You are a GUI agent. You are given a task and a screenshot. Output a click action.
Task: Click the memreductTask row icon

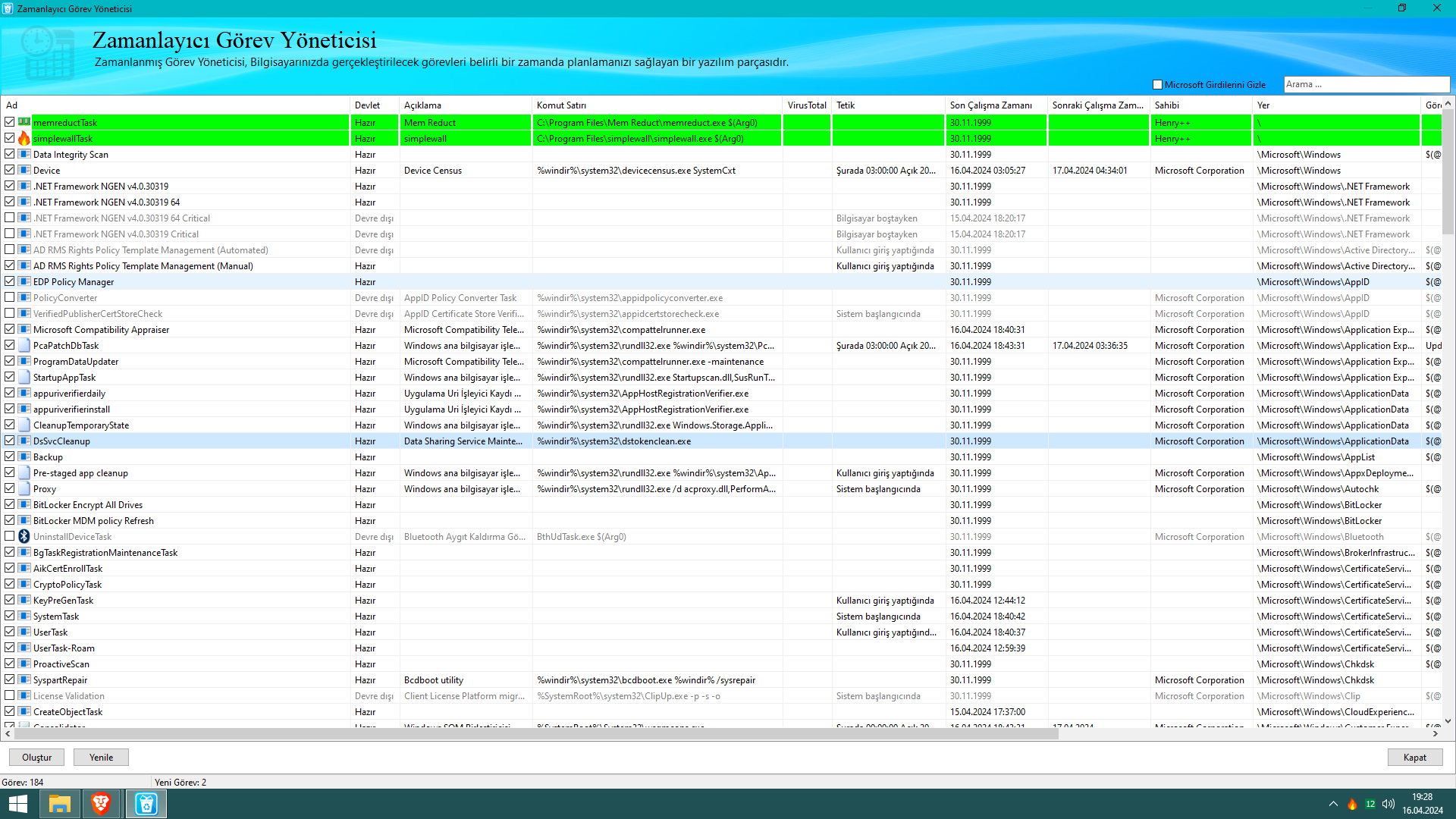click(24, 122)
